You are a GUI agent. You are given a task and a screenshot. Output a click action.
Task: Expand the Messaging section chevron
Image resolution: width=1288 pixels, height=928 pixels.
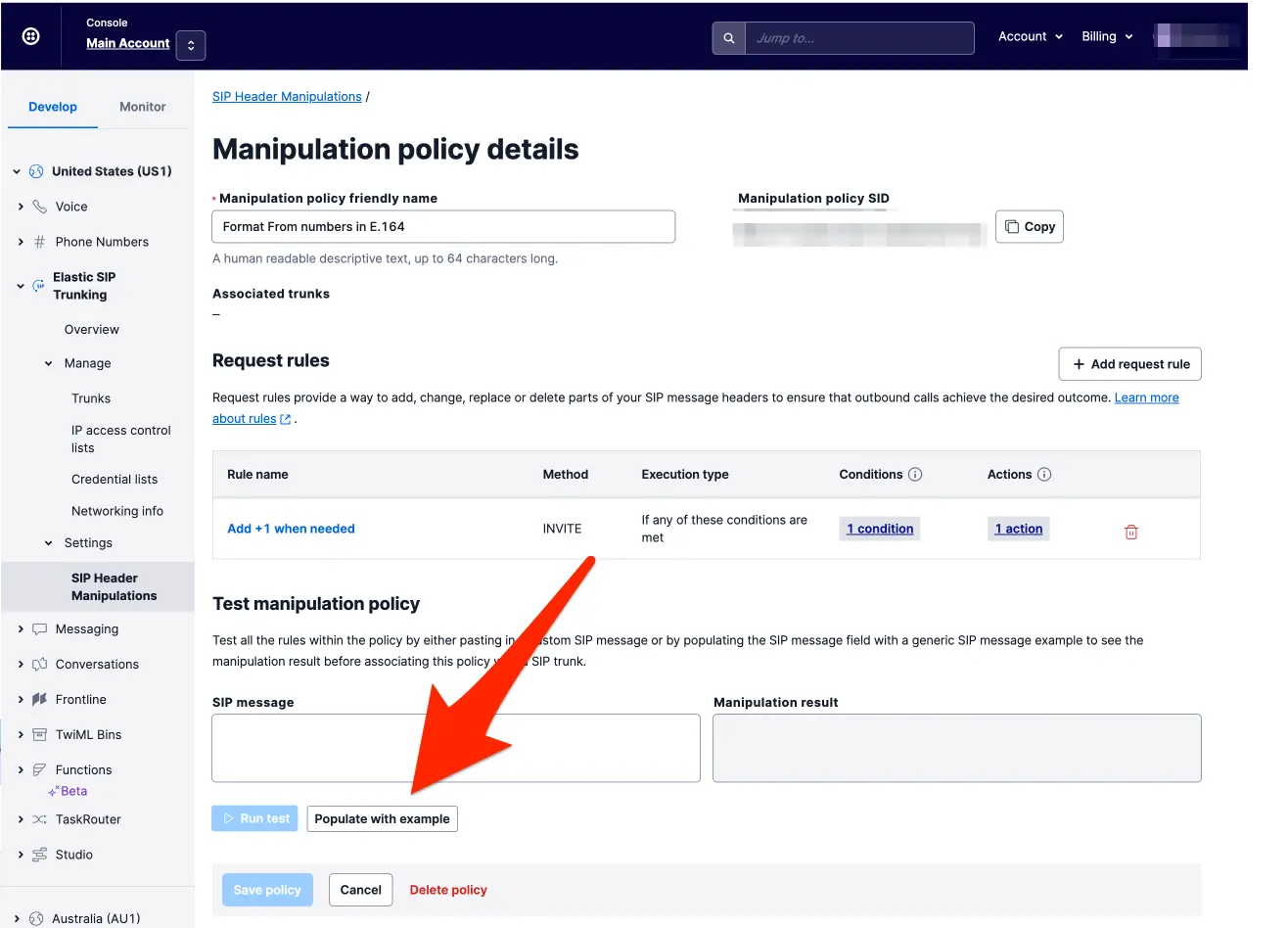click(x=21, y=629)
